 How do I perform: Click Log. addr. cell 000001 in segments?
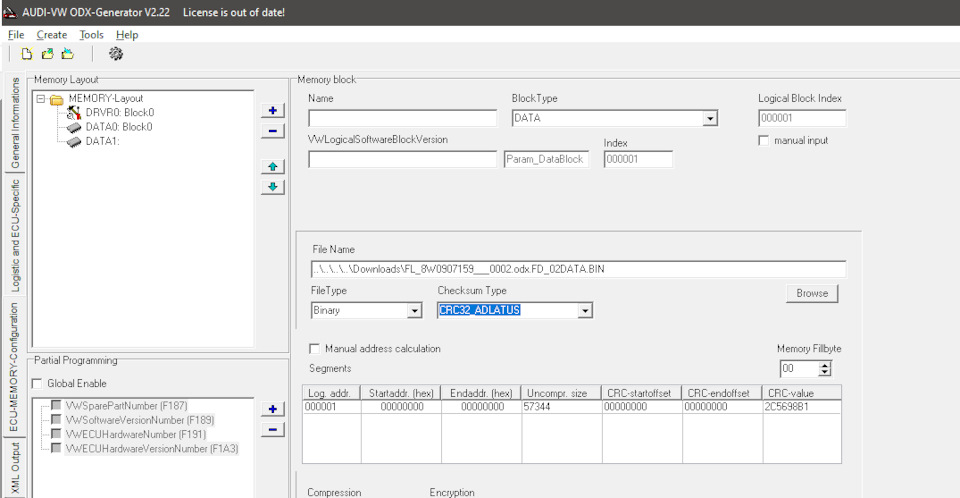(x=331, y=407)
